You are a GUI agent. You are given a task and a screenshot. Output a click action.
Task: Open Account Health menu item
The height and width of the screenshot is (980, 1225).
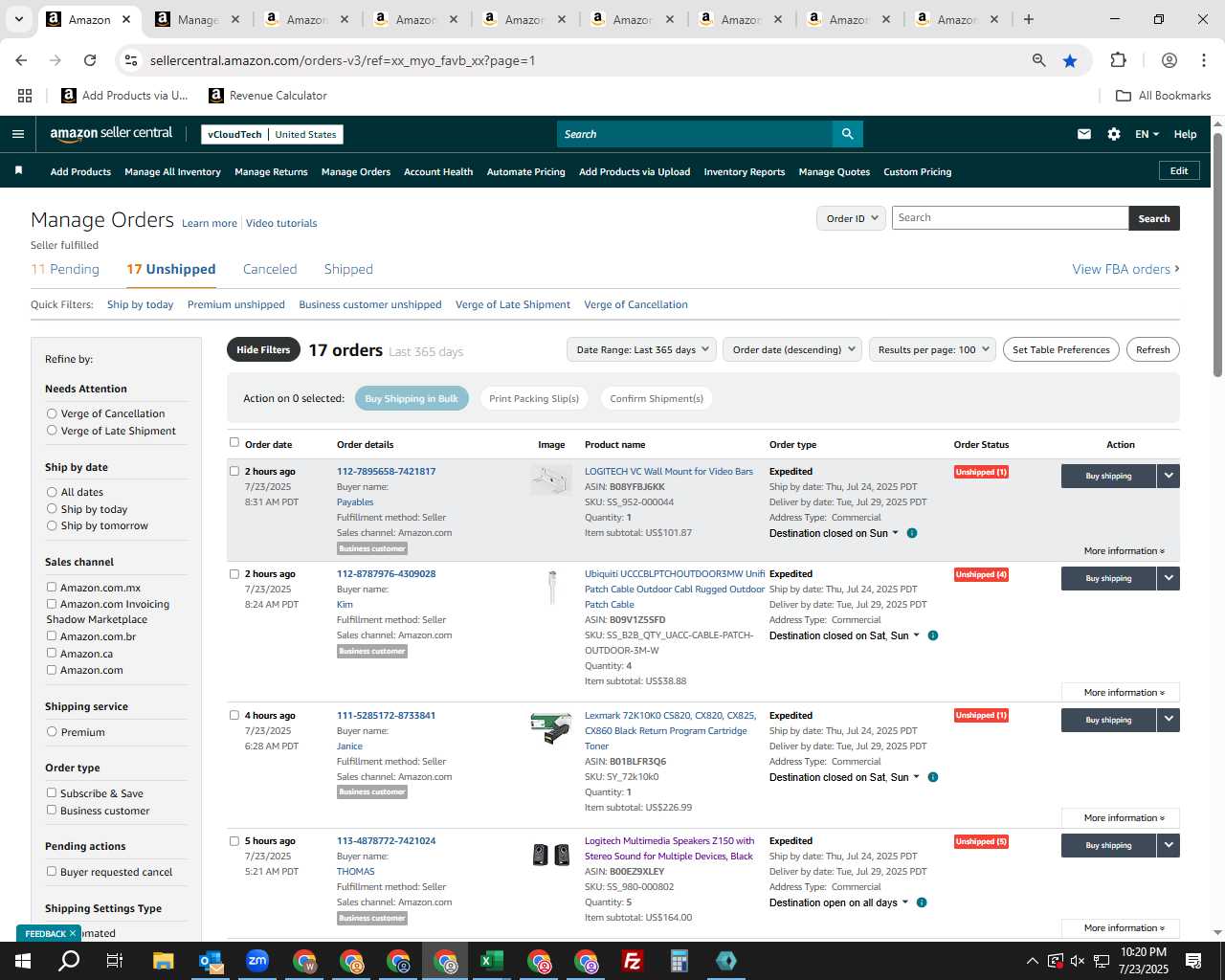[438, 171]
